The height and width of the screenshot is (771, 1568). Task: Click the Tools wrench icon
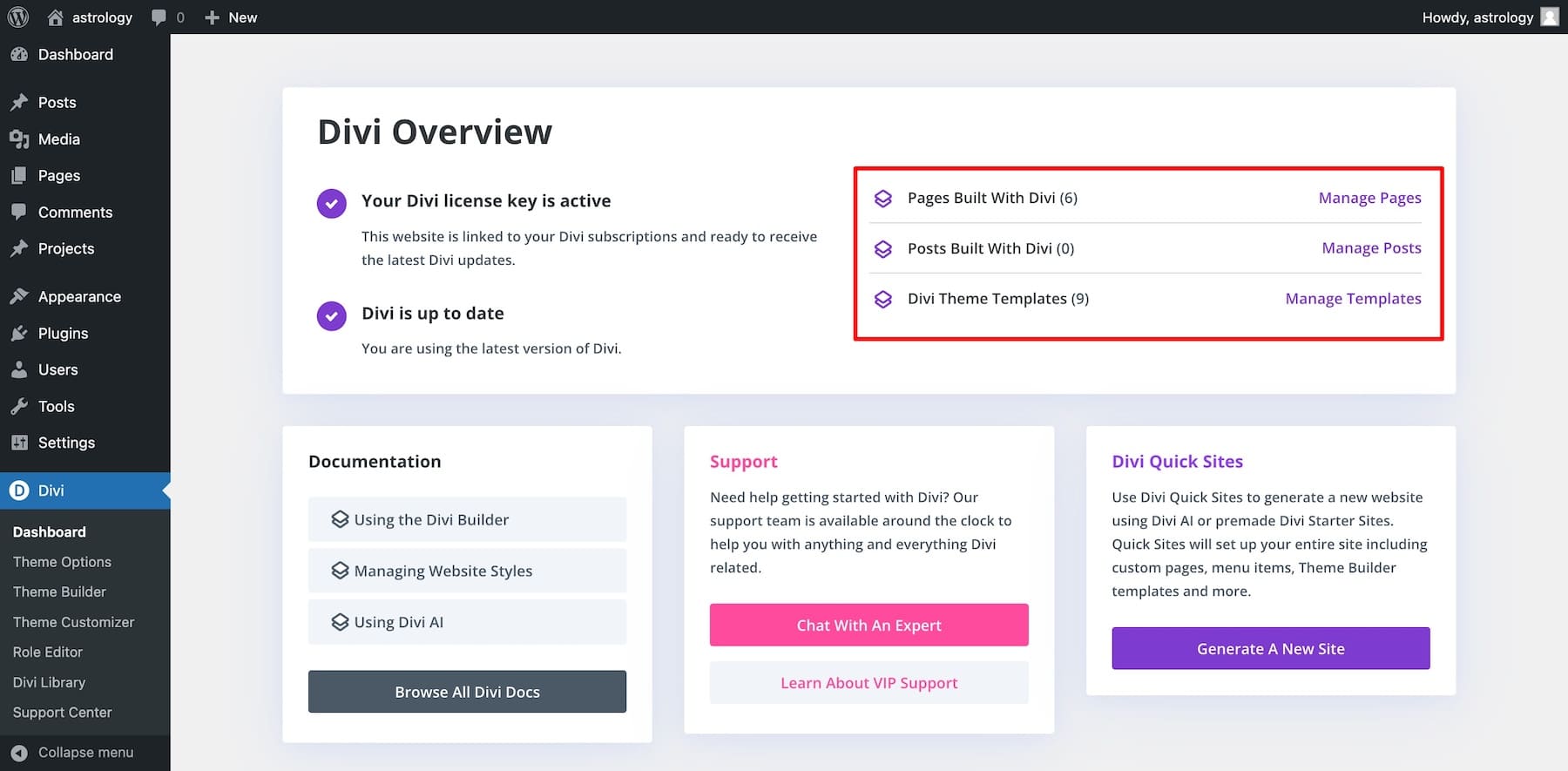[19, 406]
